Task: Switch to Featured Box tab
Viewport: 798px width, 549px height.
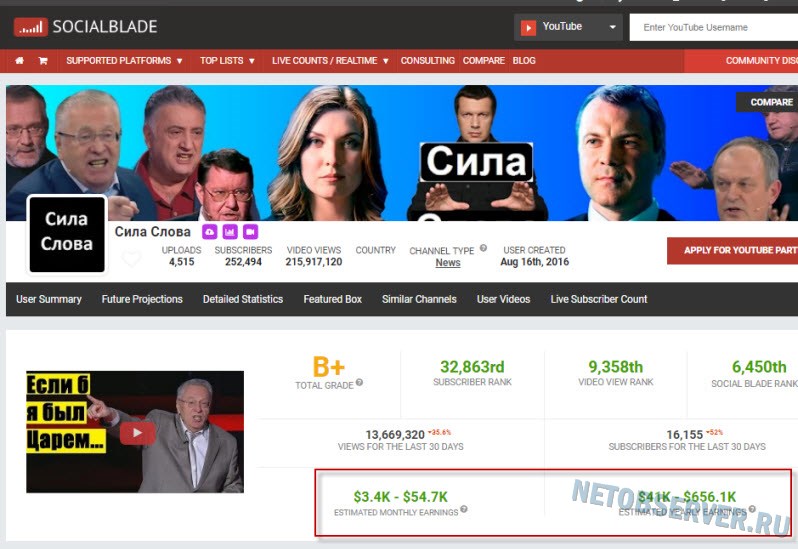Action: pyautogui.click(x=332, y=299)
